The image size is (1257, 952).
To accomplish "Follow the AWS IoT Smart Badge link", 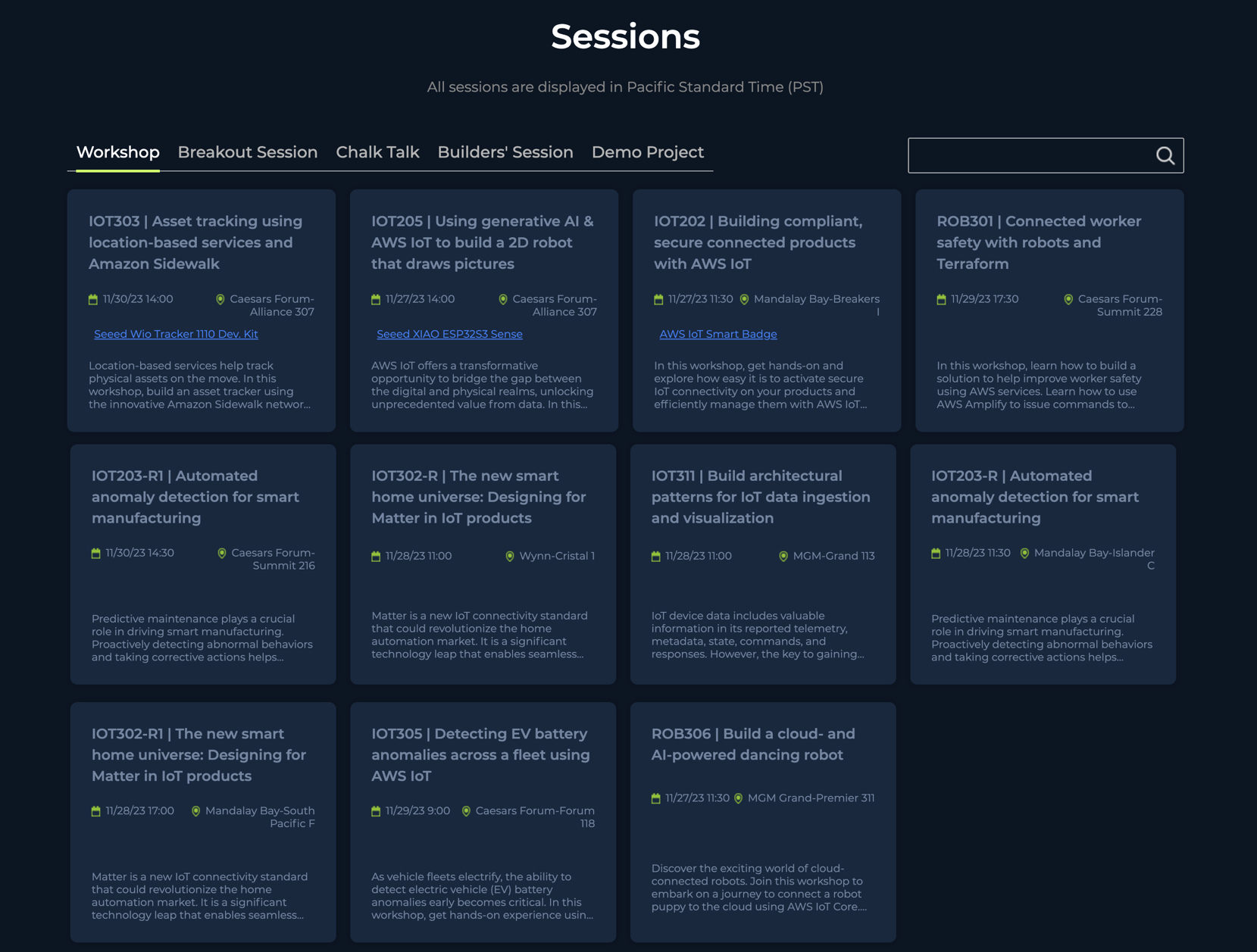I will [x=718, y=334].
